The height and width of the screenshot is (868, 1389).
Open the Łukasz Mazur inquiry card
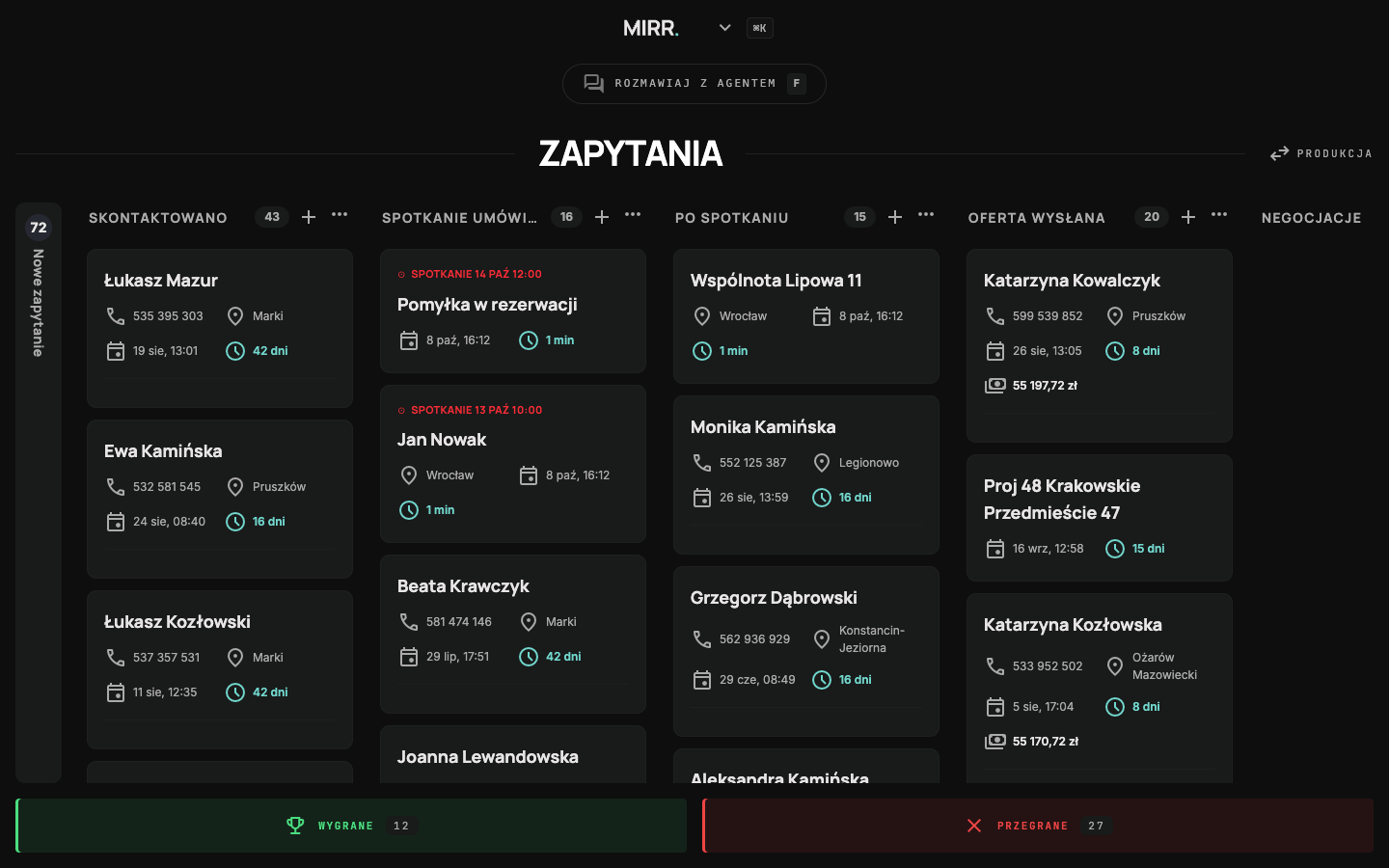click(220, 328)
